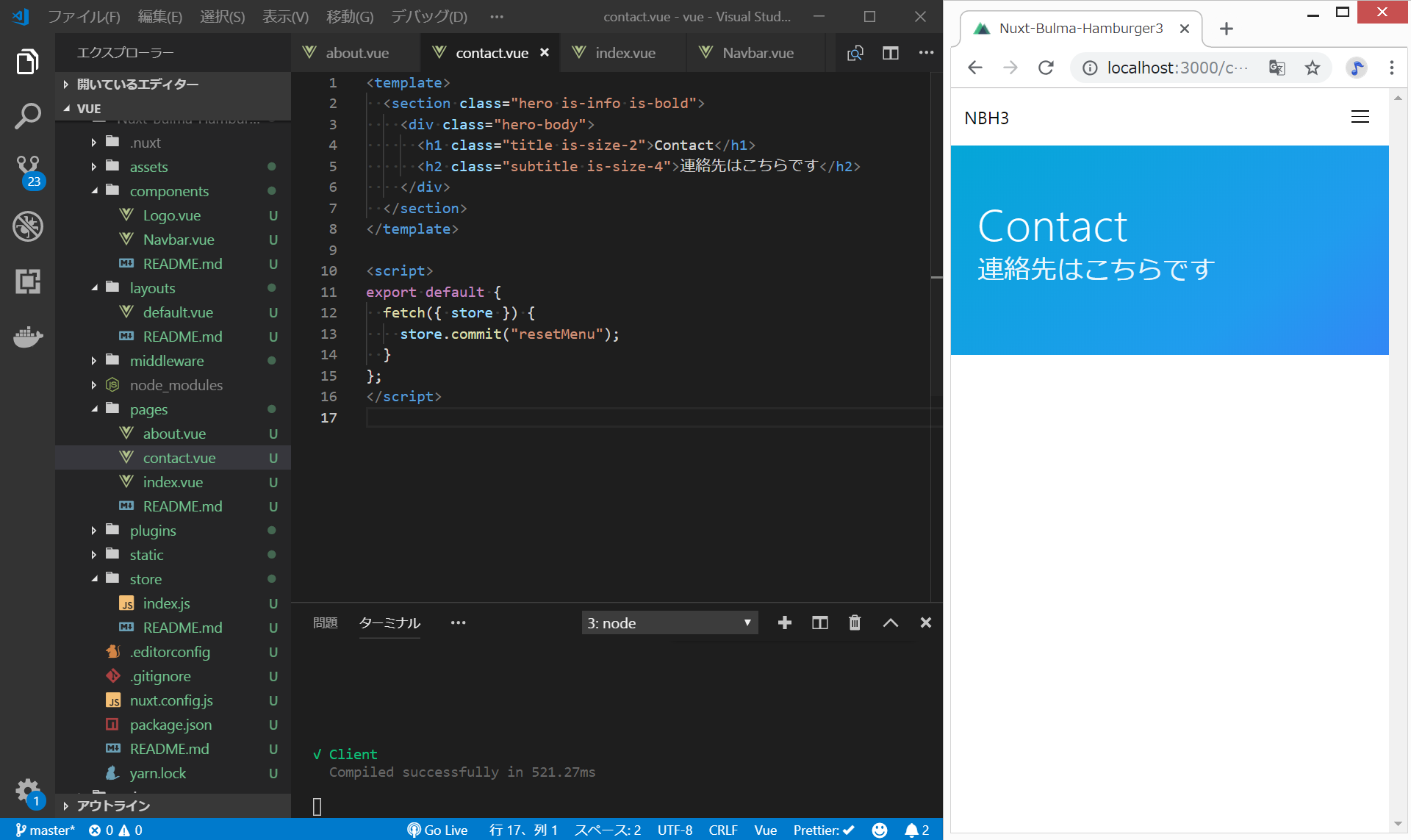Collapse the store folder
The height and width of the screenshot is (840, 1411).
[x=94, y=579]
